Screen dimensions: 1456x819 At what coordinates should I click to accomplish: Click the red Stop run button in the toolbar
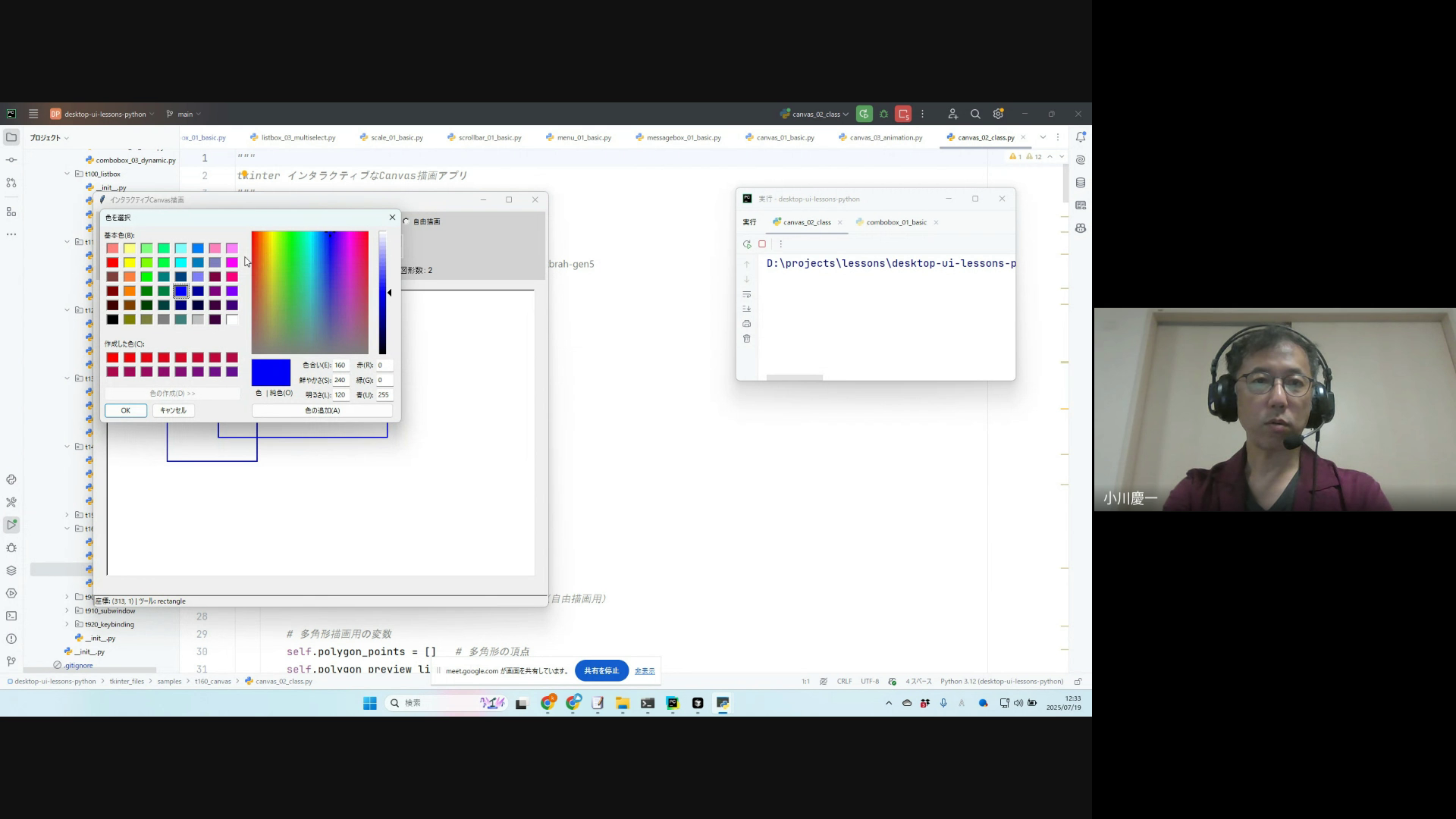(x=903, y=115)
